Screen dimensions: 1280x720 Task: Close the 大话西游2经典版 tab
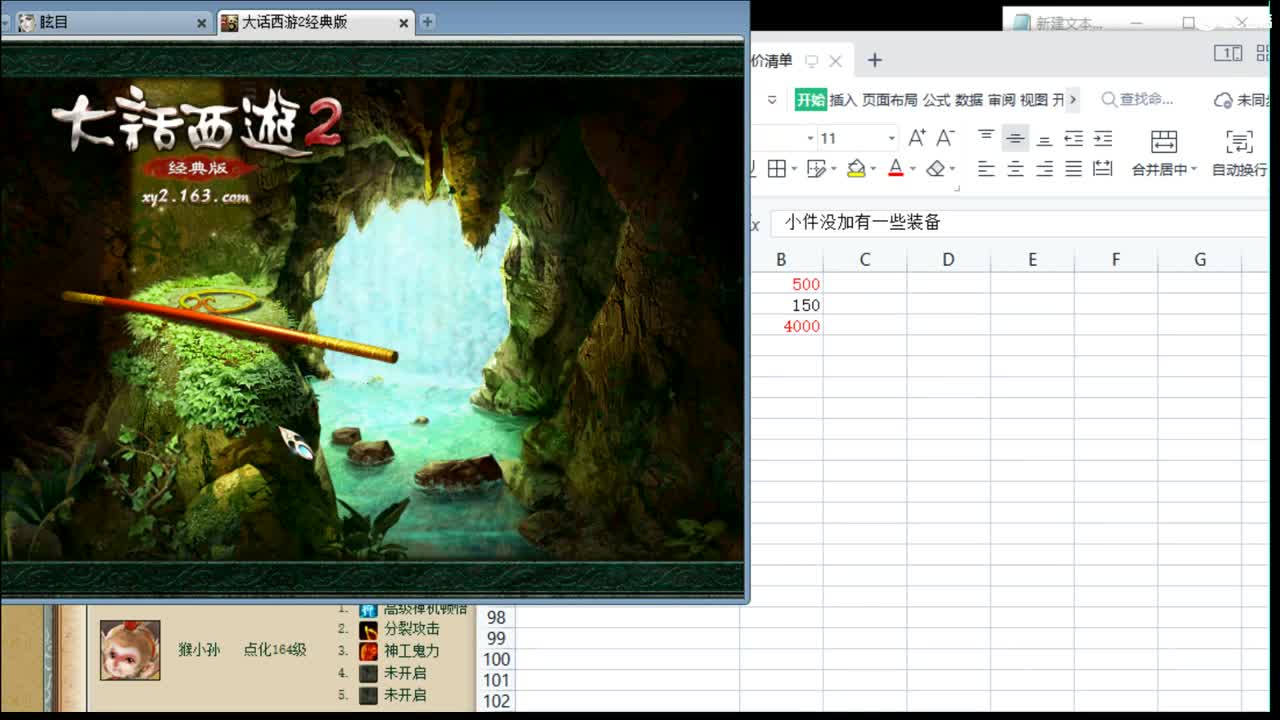point(404,23)
